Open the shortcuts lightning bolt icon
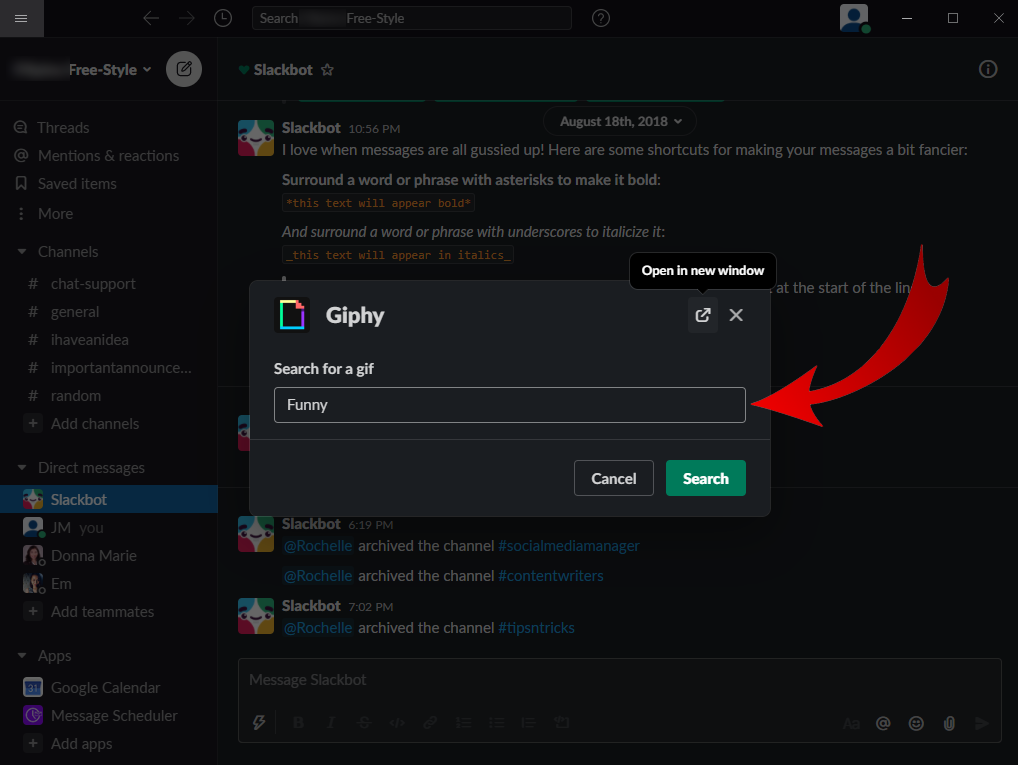The height and width of the screenshot is (765, 1019). click(259, 723)
